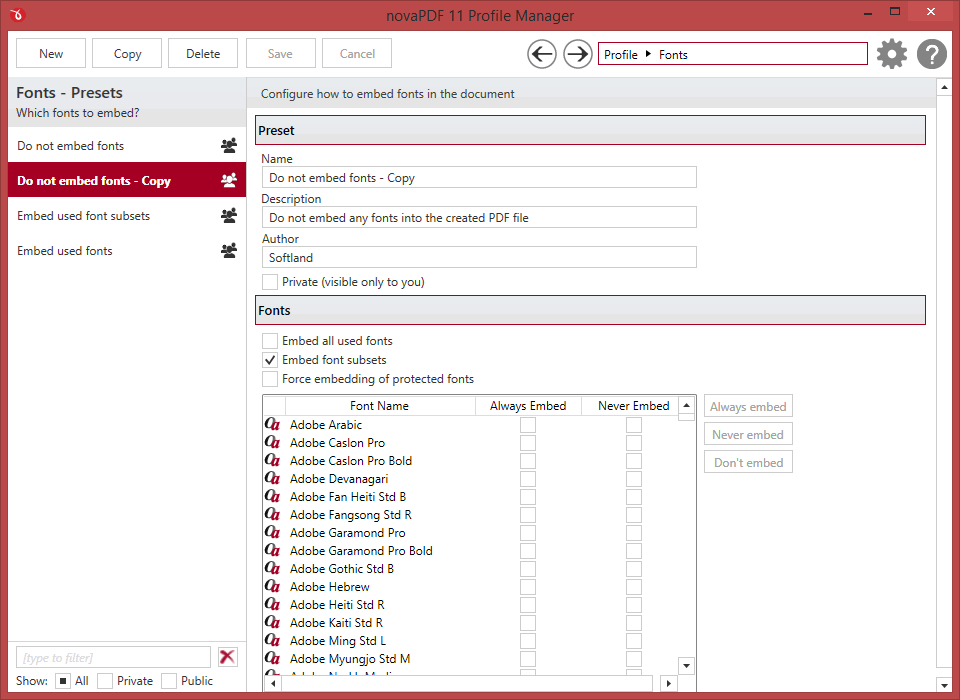960x700 pixels.
Task: Click the font icon for Adobe Myungjo Std M
Action: click(x=272, y=658)
